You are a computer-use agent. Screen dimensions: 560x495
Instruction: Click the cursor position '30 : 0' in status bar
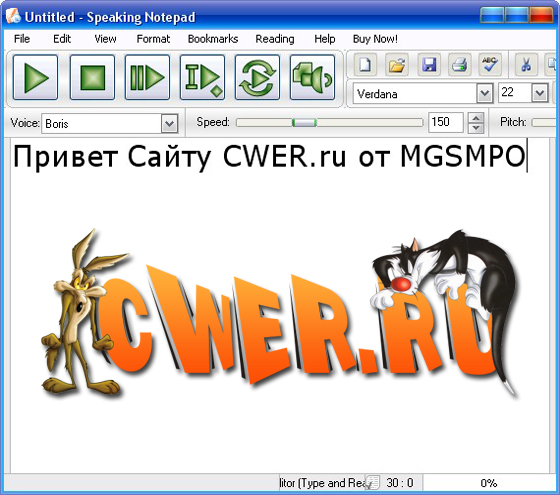pyautogui.click(x=400, y=483)
